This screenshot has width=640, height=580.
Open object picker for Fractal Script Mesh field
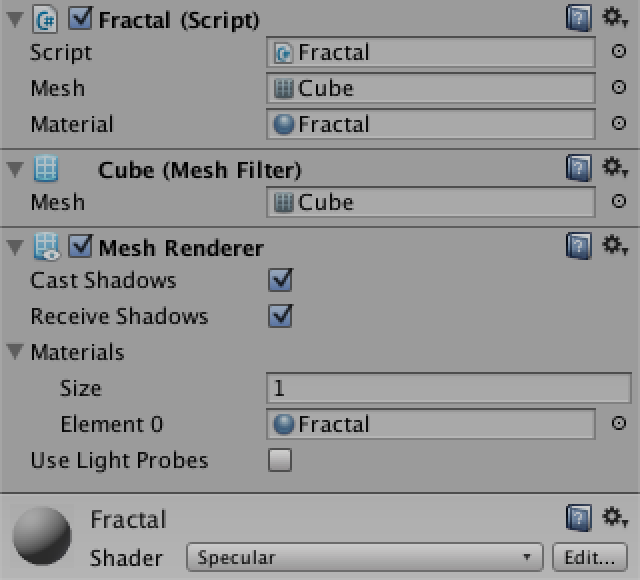(x=619, y=87)
